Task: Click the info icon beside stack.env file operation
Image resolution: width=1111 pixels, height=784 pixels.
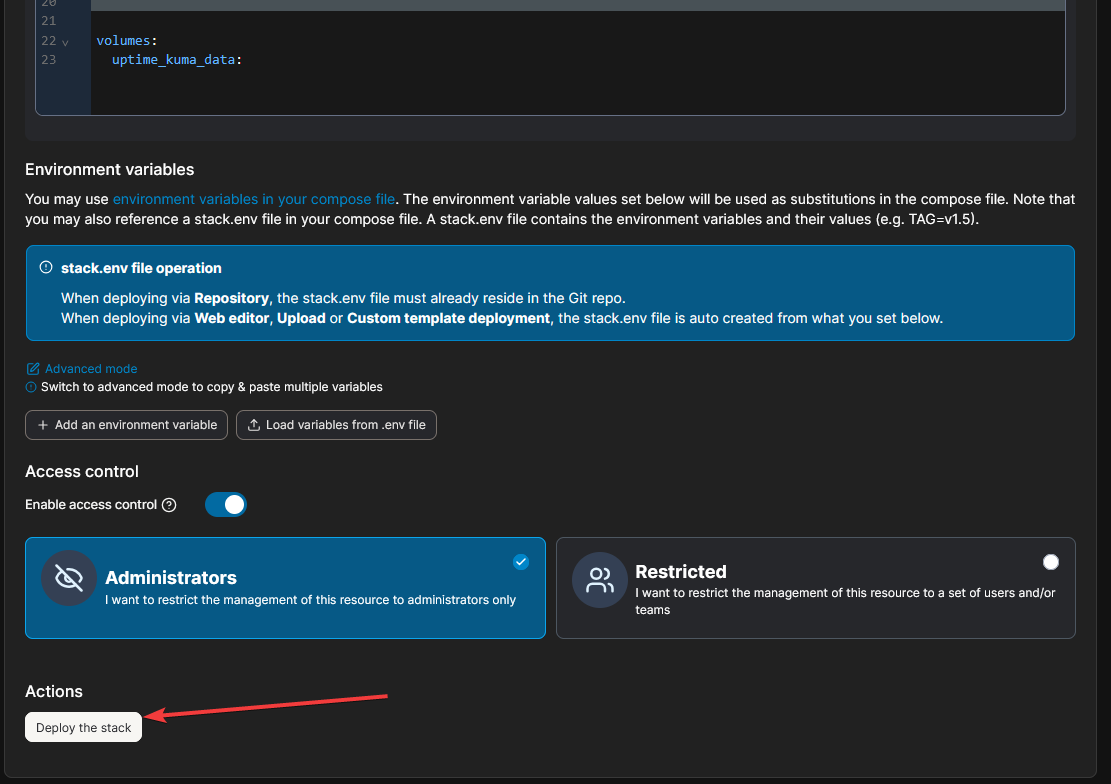Action: (x=45, y=268)
